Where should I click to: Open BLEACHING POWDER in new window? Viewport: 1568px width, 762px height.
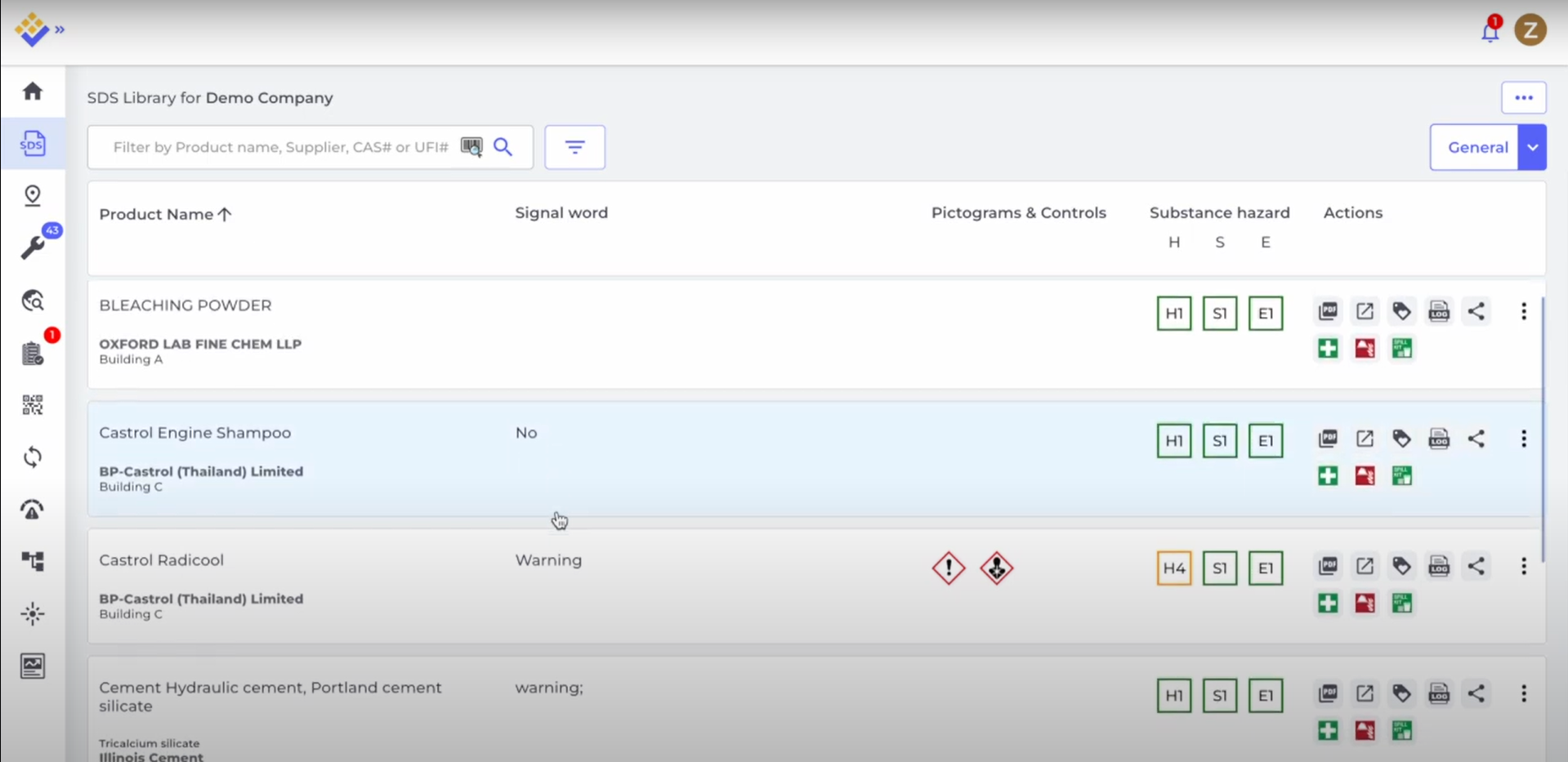[1365, 311]
